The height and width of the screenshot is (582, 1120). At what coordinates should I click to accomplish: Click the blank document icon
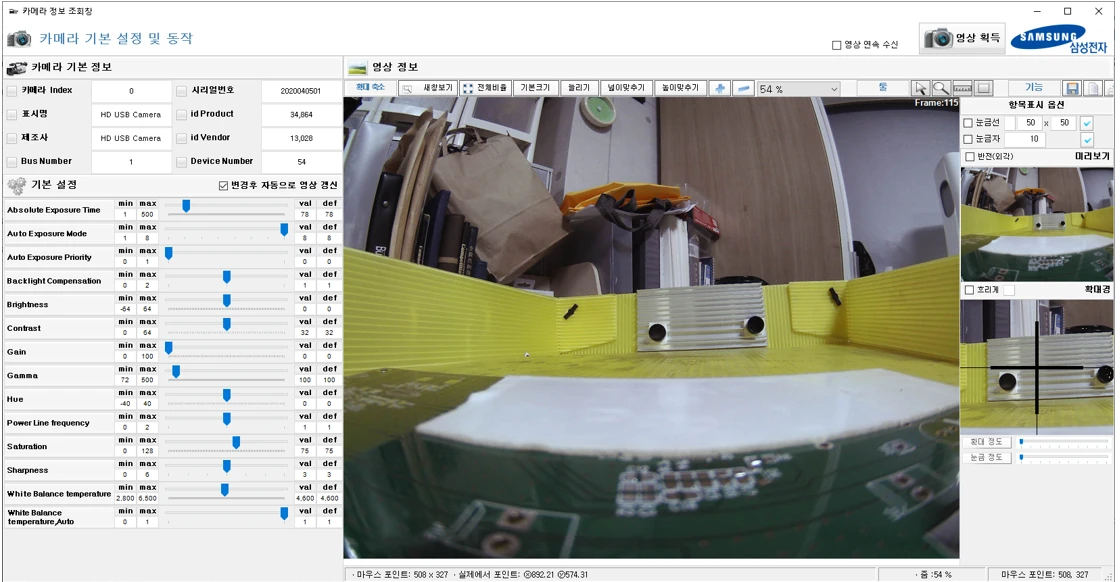point(1093,89)
